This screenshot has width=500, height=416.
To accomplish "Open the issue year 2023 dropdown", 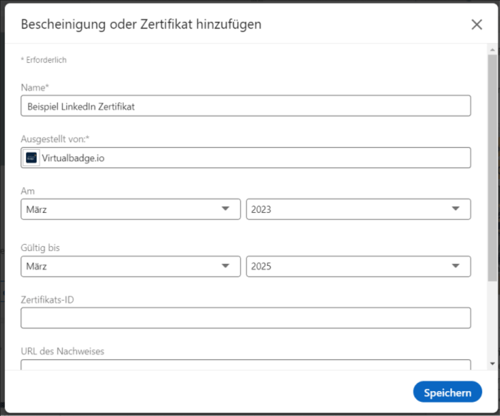I will click(358, 209).
